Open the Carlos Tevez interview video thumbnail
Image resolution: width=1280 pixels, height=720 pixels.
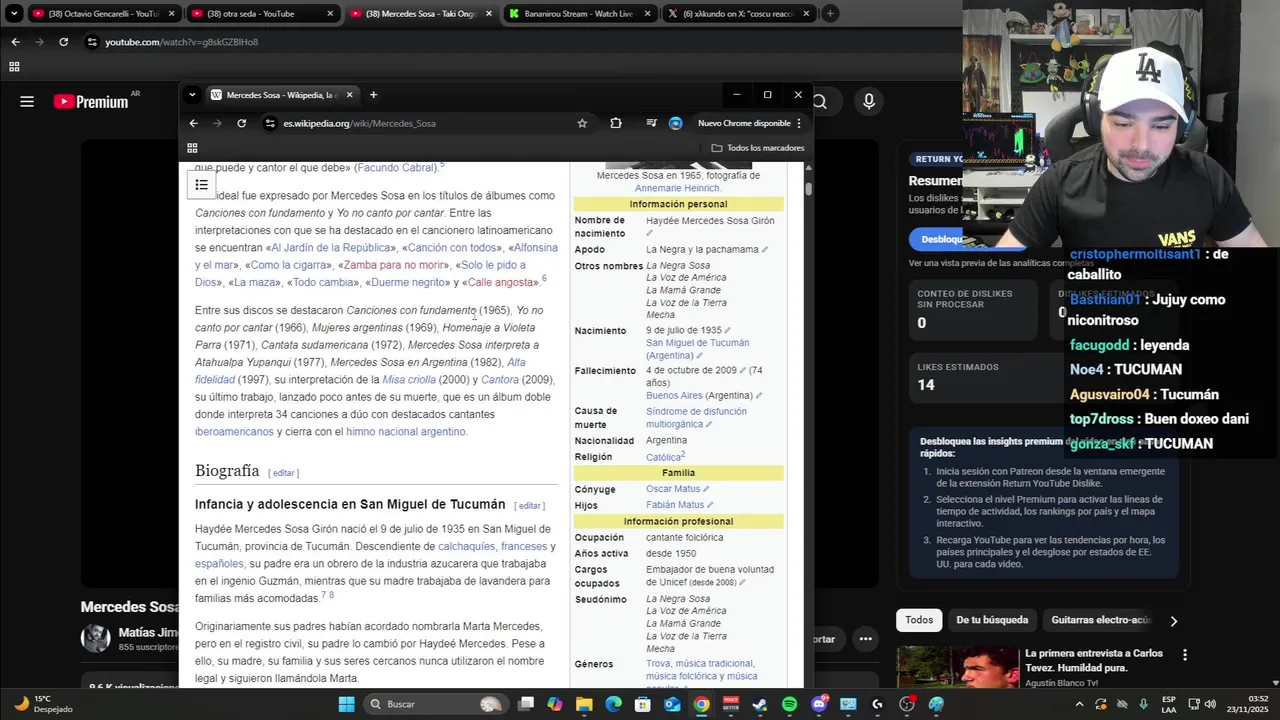[957, 667]
